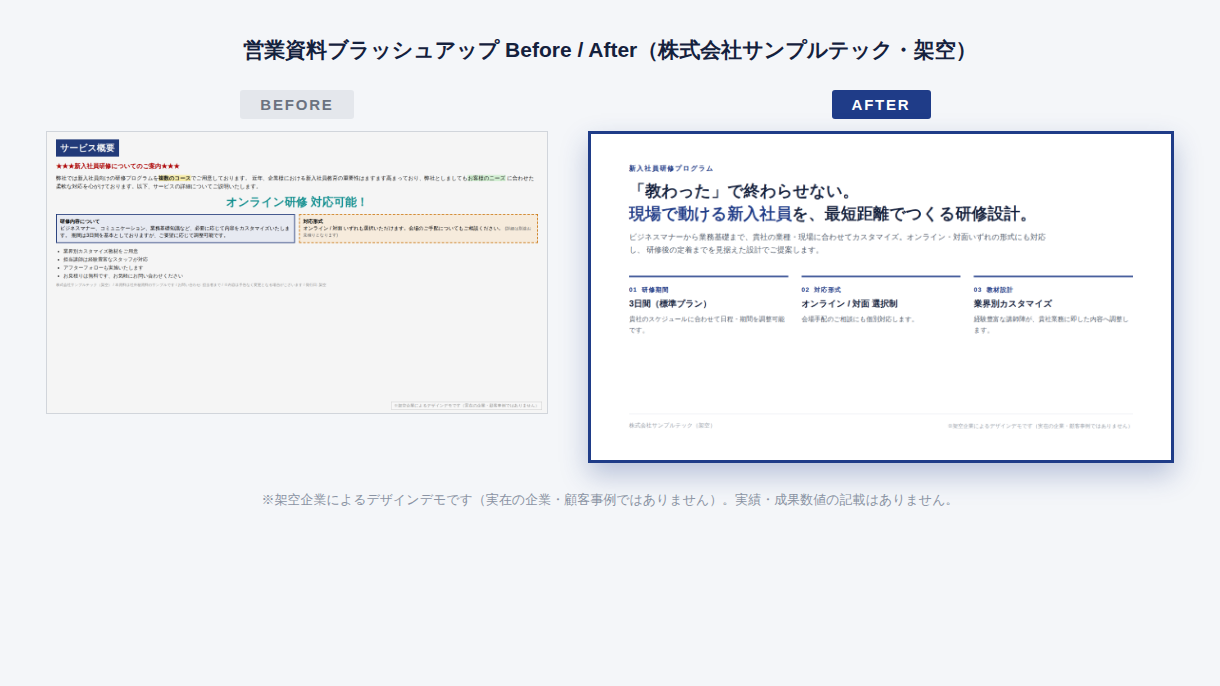Click the 3日間（標準プラン） heading
This screenshot has width=1220, height=686.
click(668, 304)
